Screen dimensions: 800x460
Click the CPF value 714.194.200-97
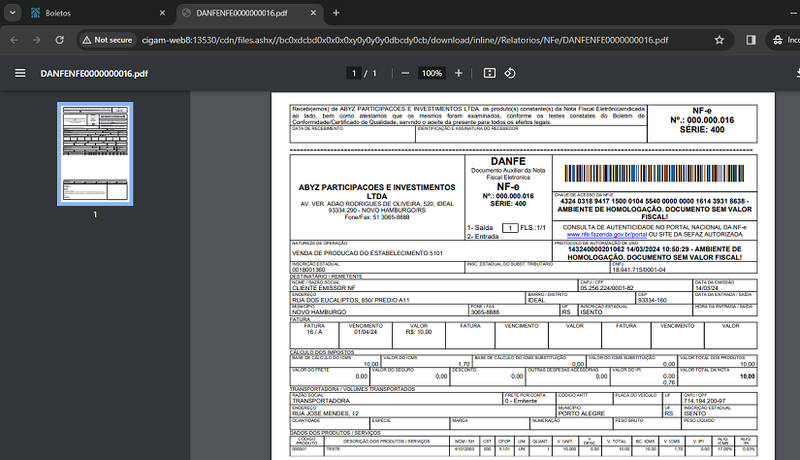(x=704, y=401)
